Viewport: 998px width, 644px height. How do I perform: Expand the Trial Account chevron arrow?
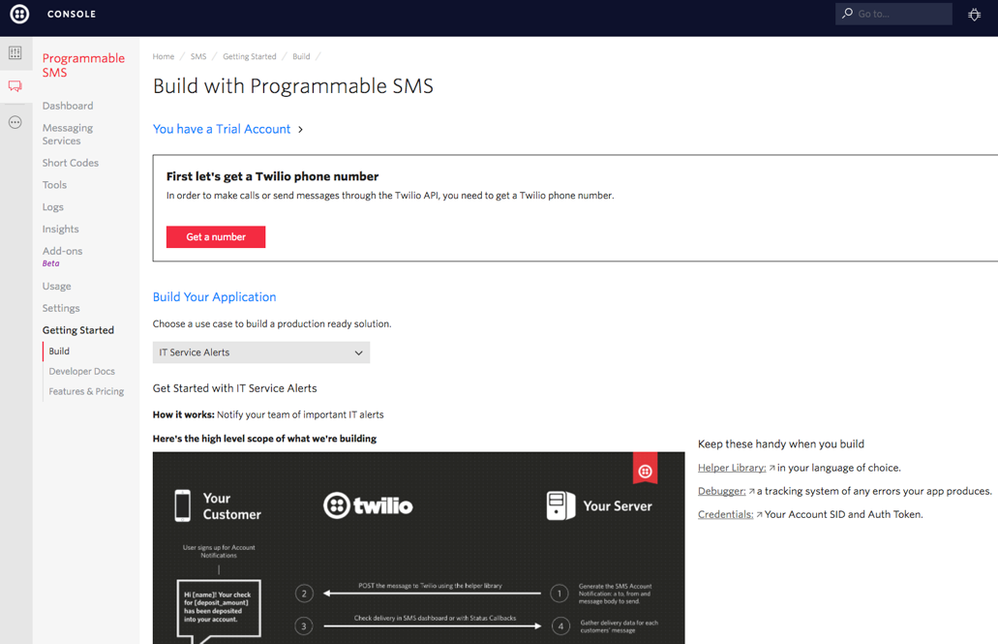300,129
